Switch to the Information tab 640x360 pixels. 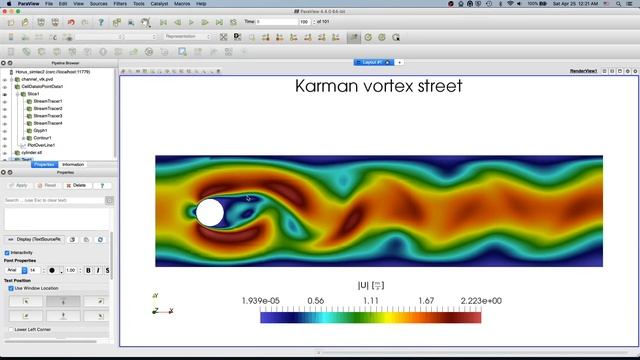pyautogui.click(x=73, y=164)
